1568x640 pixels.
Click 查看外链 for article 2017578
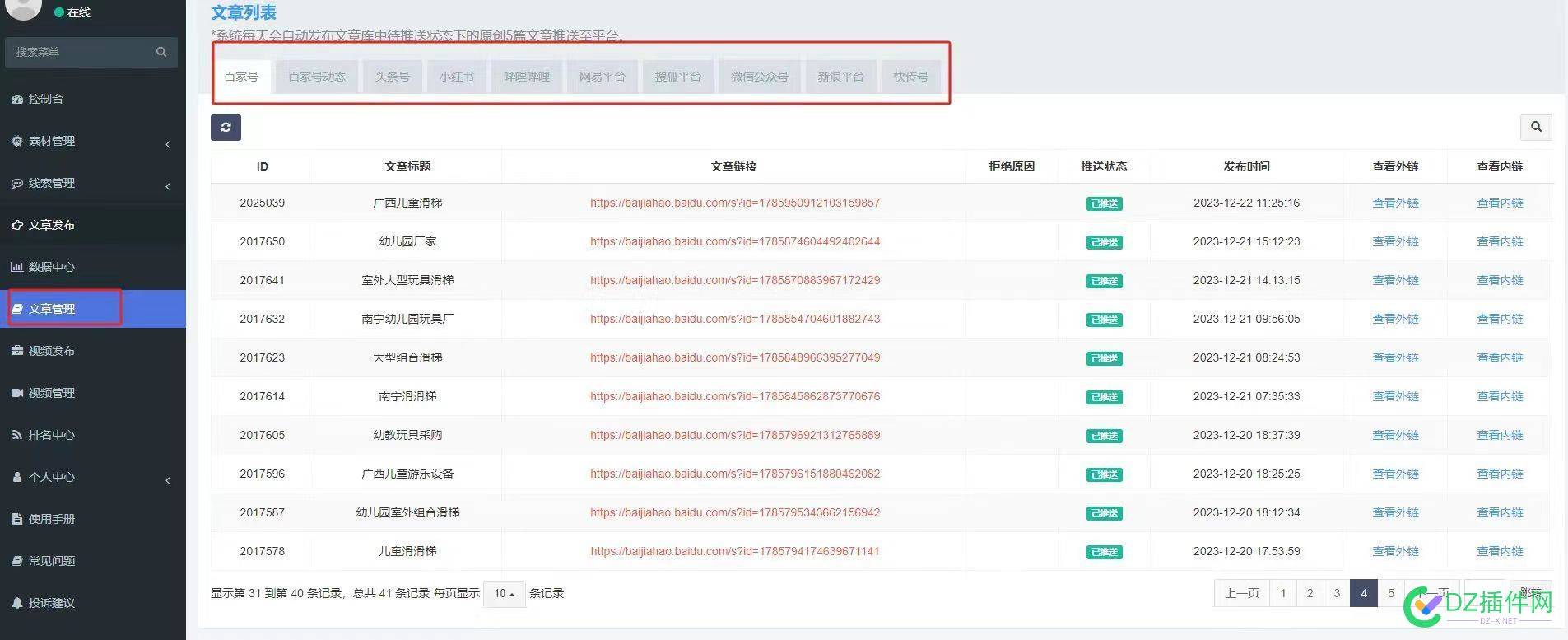1395,551
